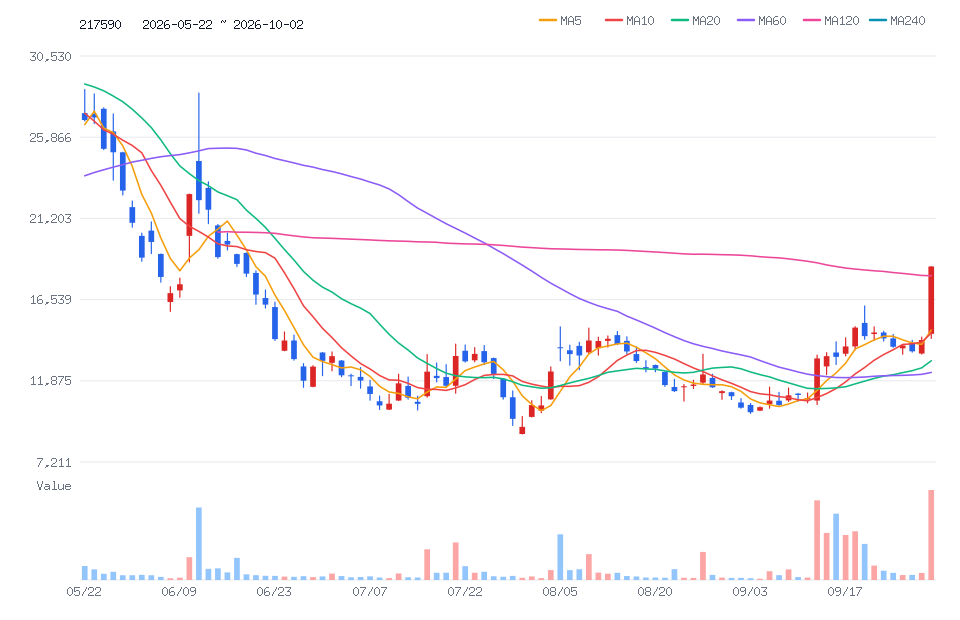Toggle the MA5 moving average legend
This screenshot has width=960, height=620.
pos(560,21)
